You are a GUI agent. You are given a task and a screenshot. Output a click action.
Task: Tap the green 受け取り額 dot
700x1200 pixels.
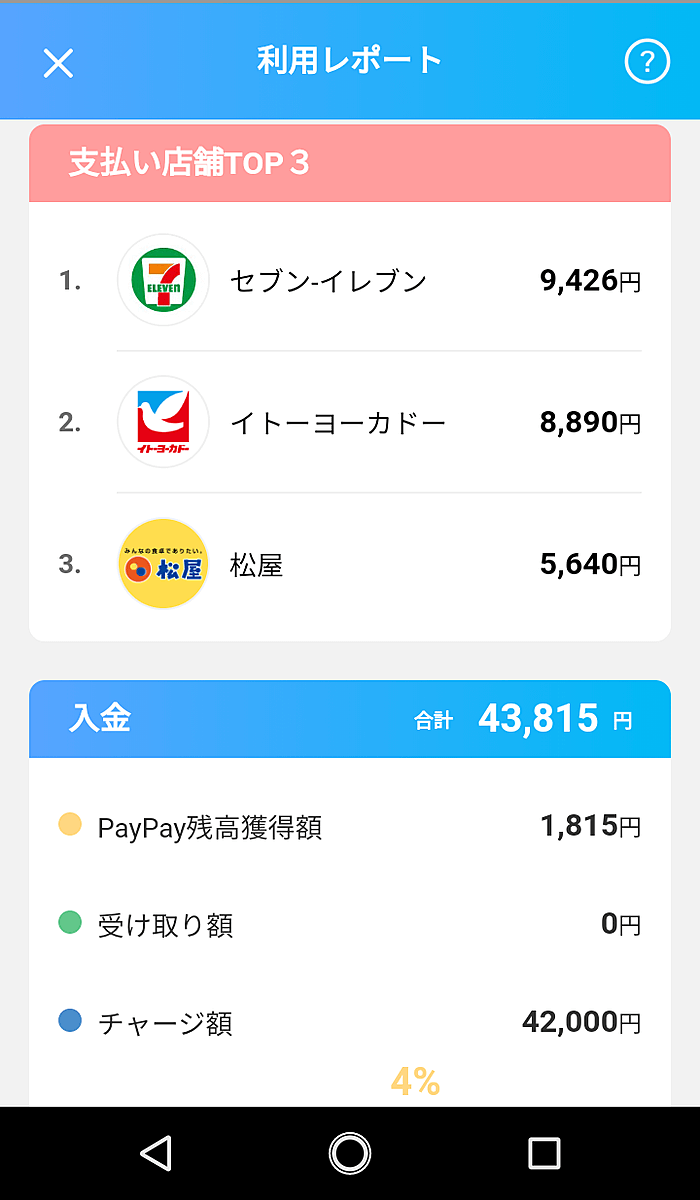coord(70,923)
